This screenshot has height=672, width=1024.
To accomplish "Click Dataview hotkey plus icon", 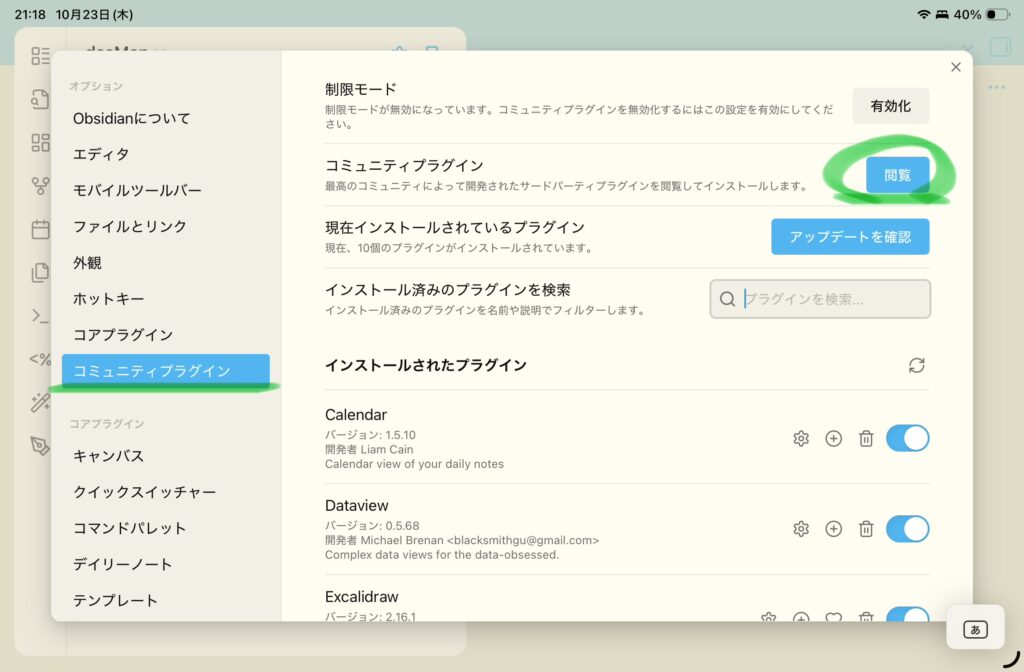I will click(833, 529).
